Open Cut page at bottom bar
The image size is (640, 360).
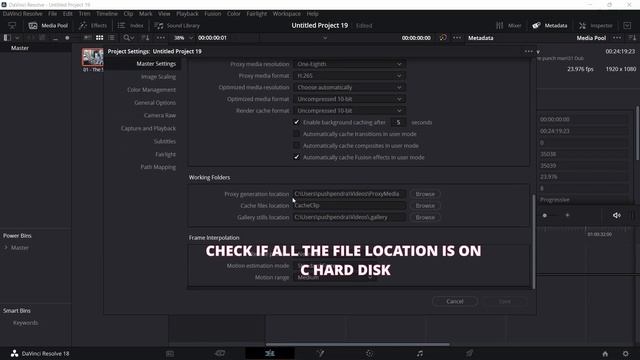[220, 353]
